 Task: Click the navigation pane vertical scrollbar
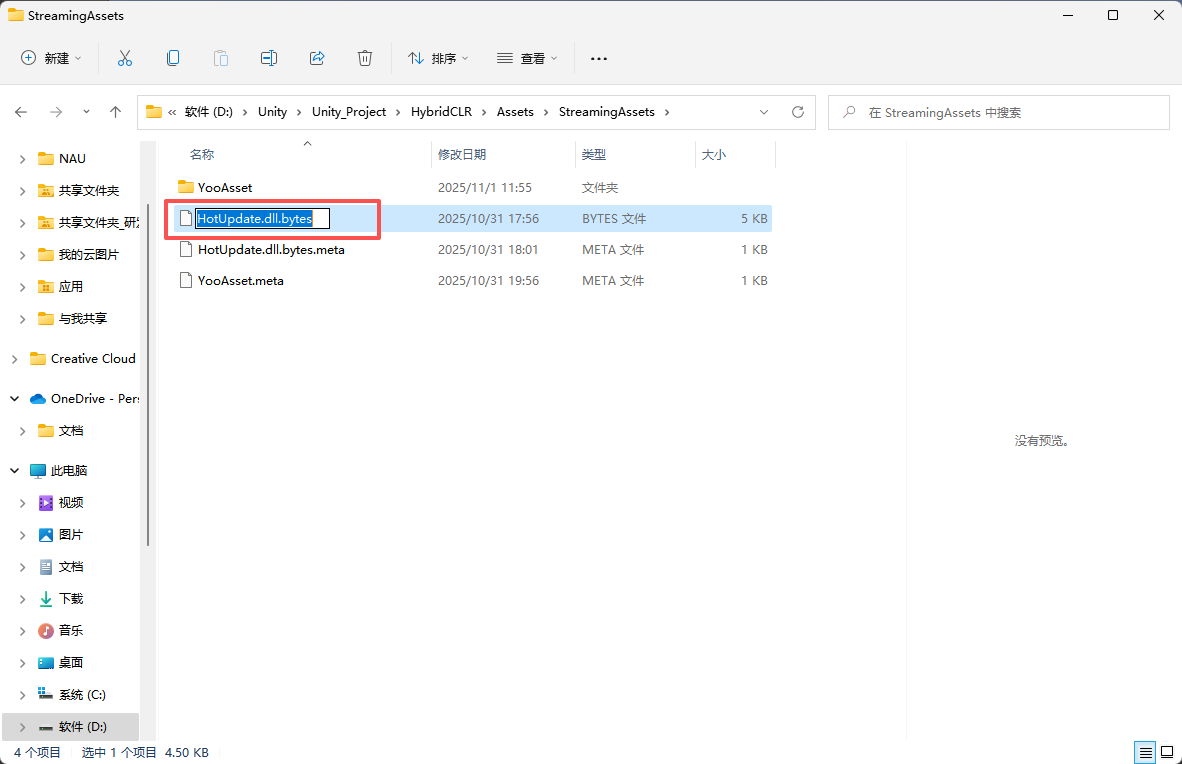point(148,375)
